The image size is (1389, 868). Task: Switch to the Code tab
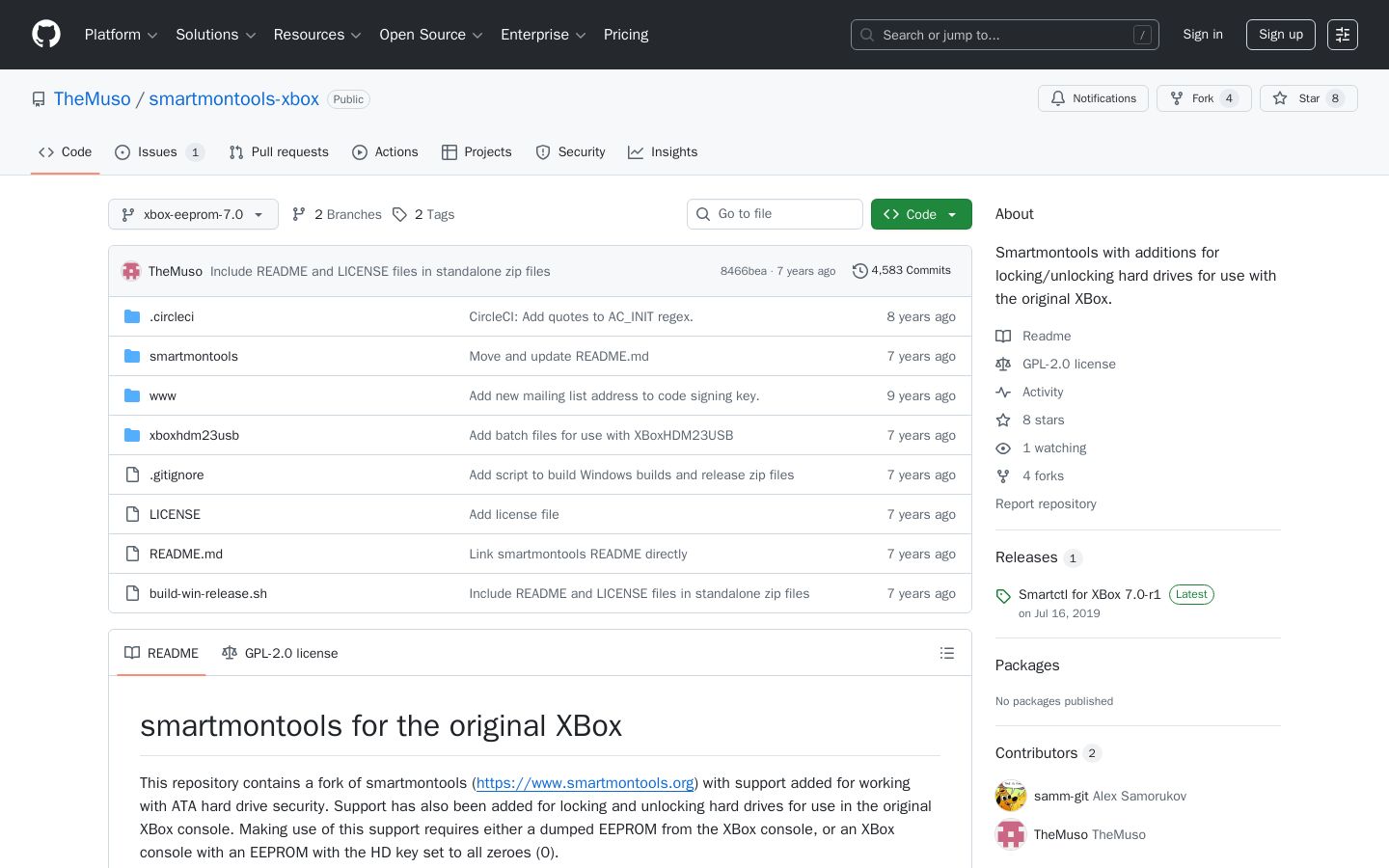66,152
